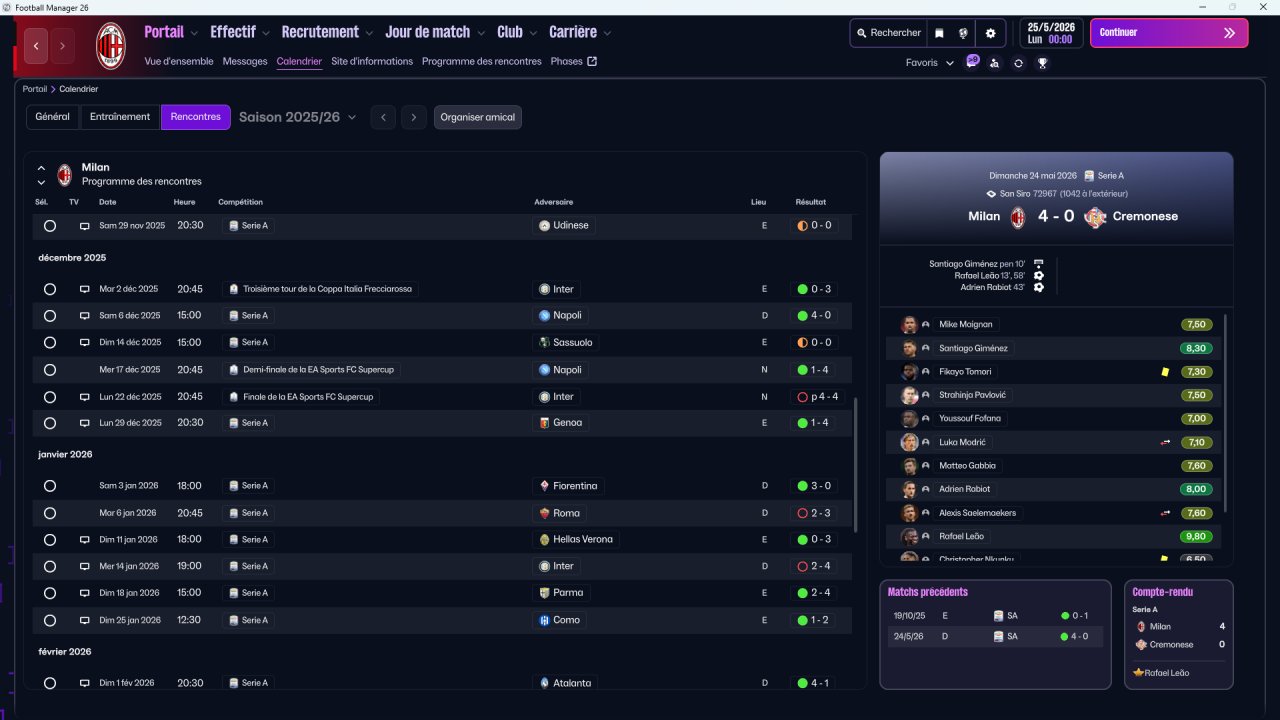Click the Genoa club badge

(x=544, y=423)
